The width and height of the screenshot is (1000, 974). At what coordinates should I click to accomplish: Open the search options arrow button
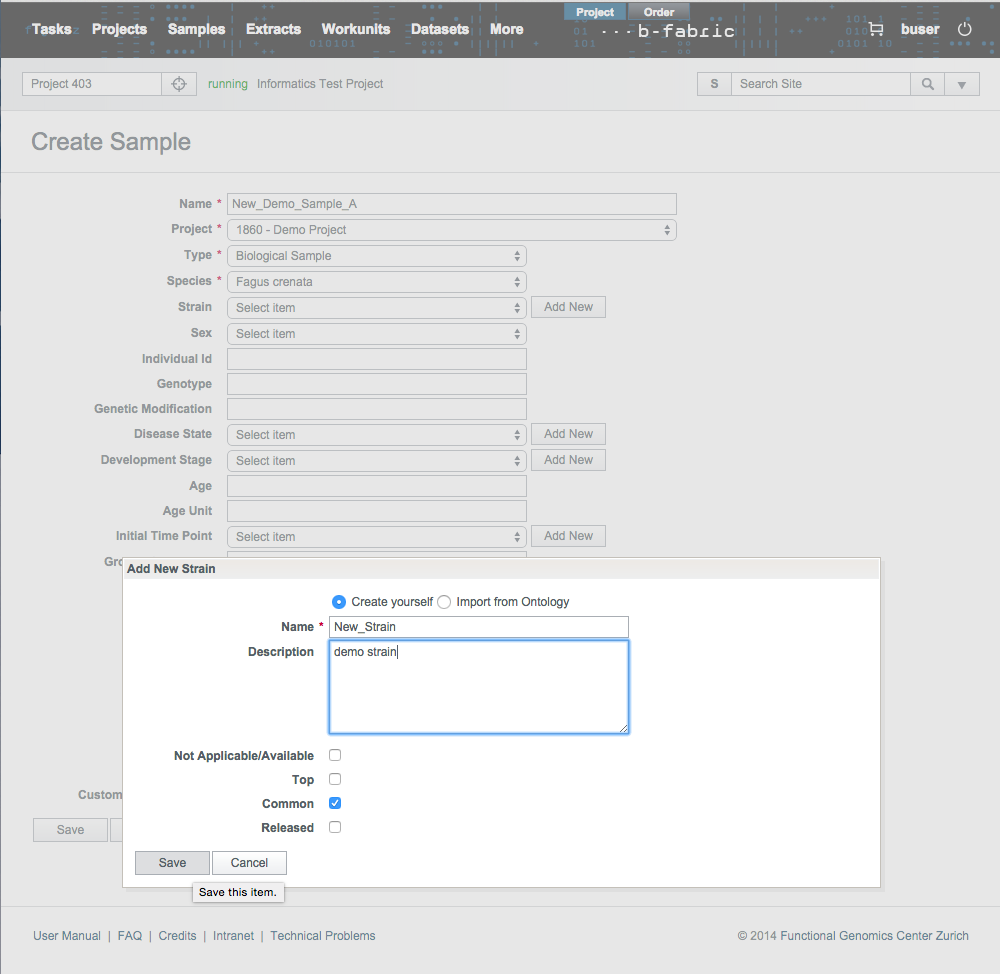tap(961, 84)
